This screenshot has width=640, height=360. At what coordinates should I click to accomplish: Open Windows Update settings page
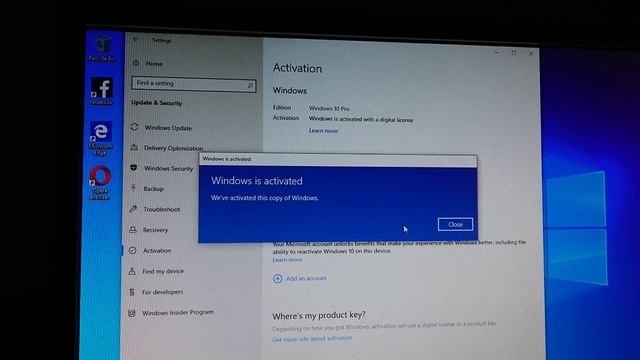point(168,128)
